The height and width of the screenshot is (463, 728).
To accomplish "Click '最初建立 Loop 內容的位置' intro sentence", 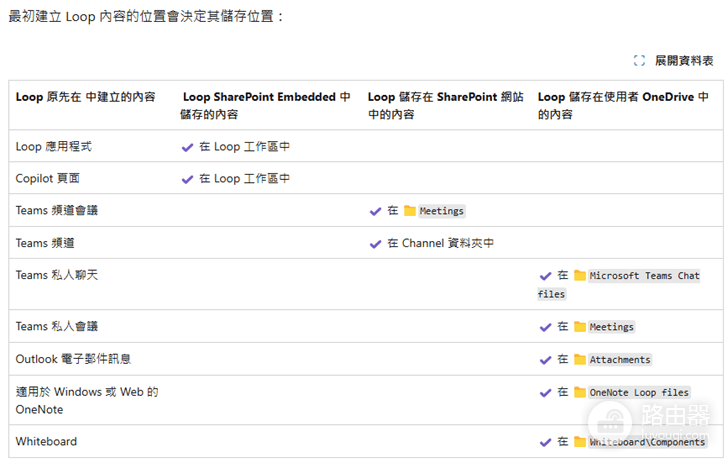I will (146, 17).
